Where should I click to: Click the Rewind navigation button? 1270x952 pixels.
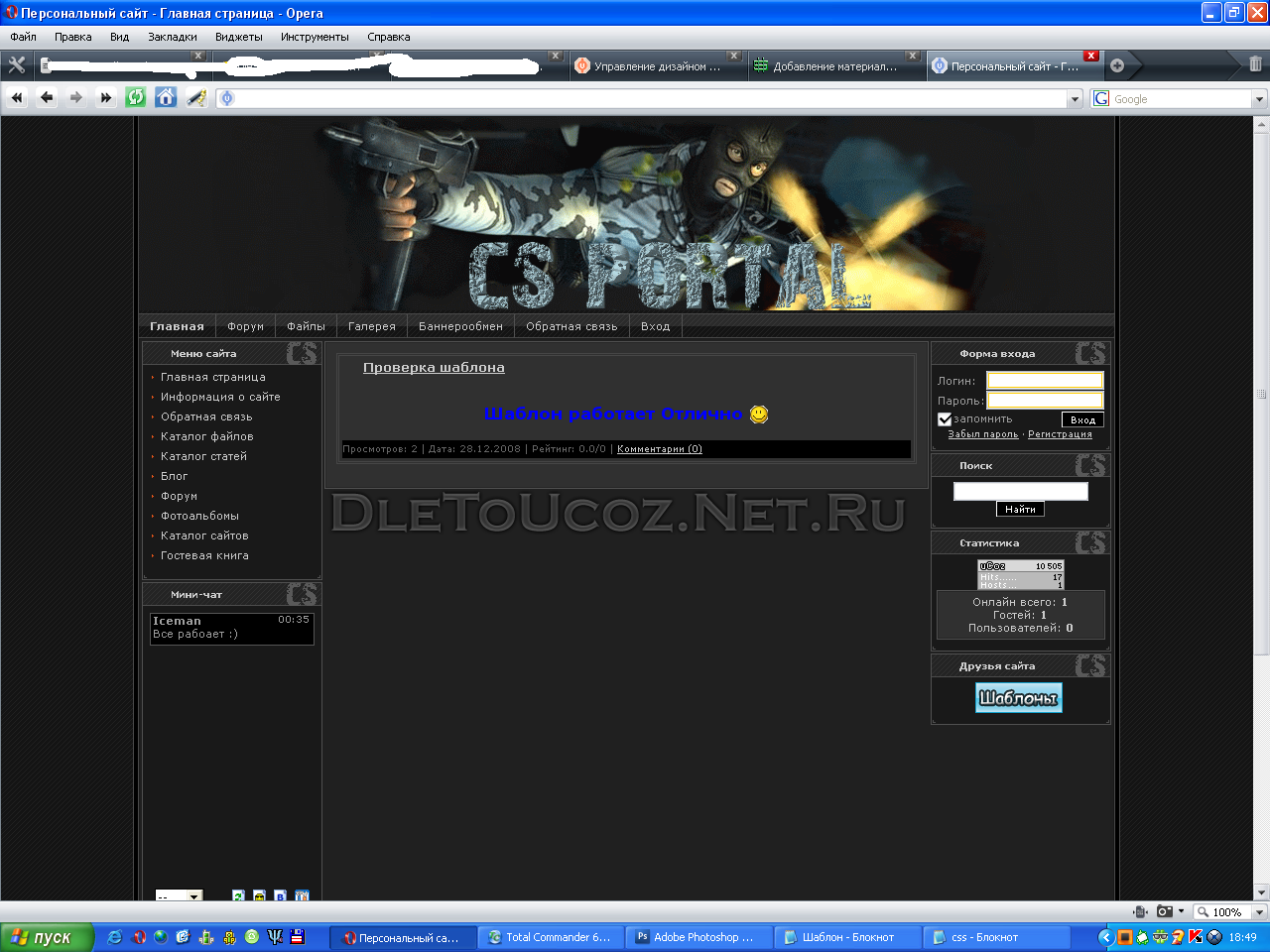coord(16,97)
